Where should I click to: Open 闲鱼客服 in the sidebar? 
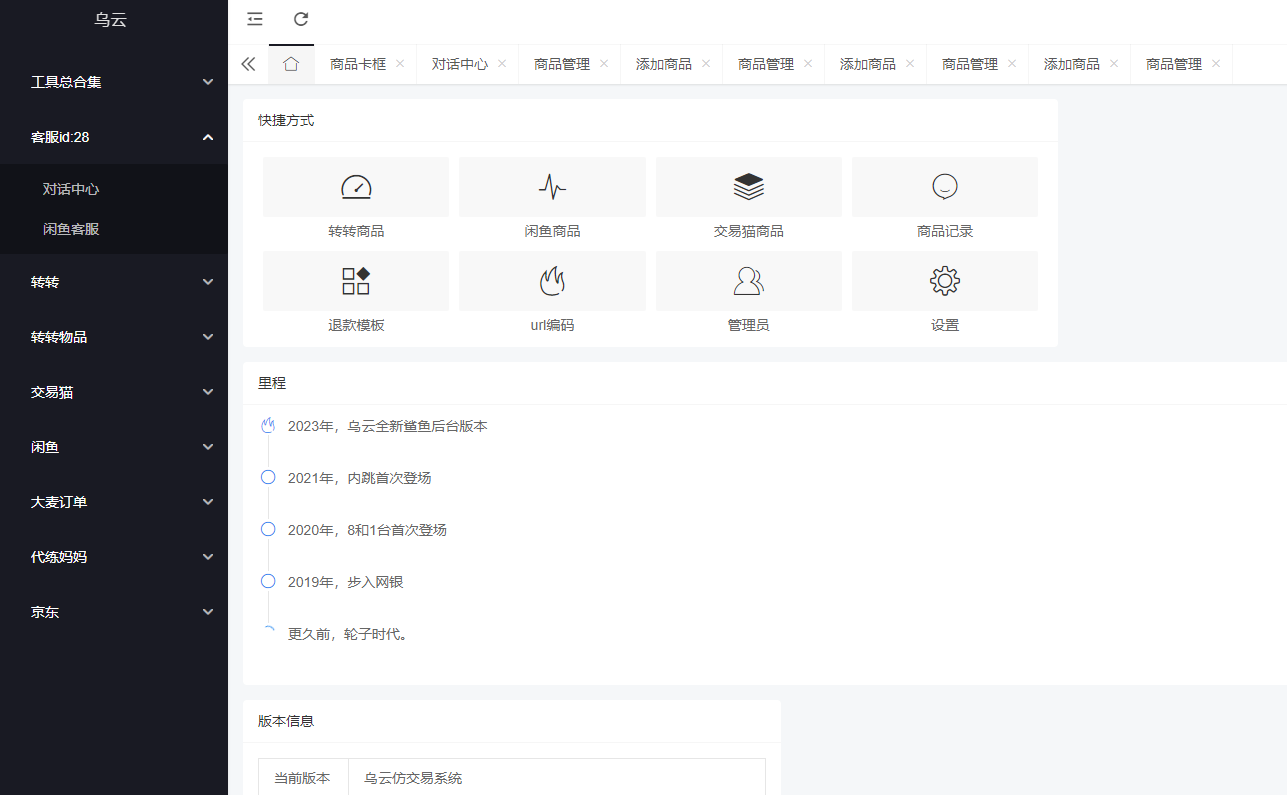click(x=71, y=229)
